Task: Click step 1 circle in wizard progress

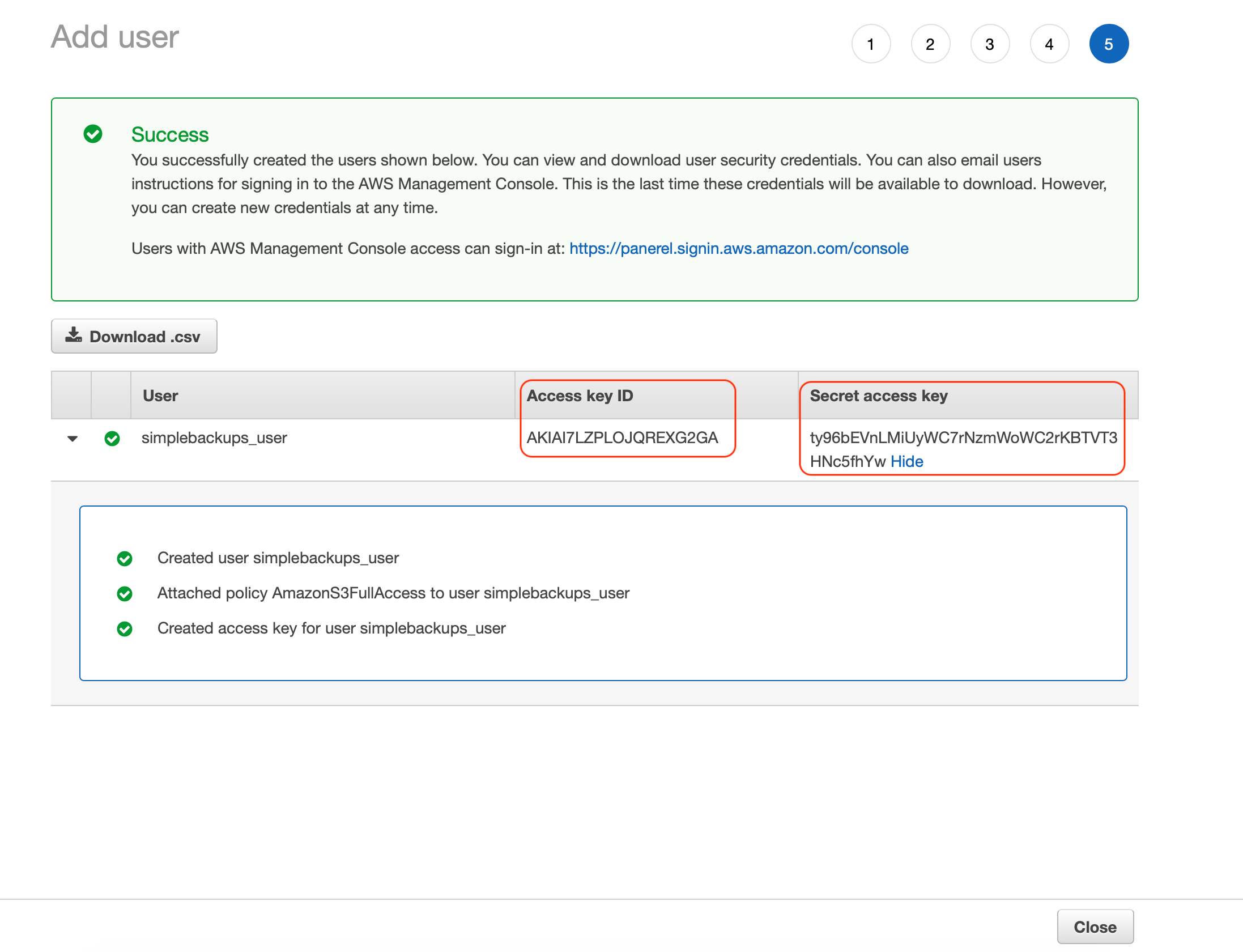Action: (x=871, y=43)
